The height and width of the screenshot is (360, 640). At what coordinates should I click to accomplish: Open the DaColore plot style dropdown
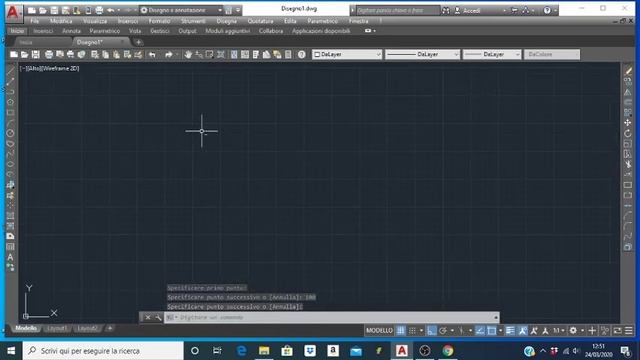click(x=552, y=54)
